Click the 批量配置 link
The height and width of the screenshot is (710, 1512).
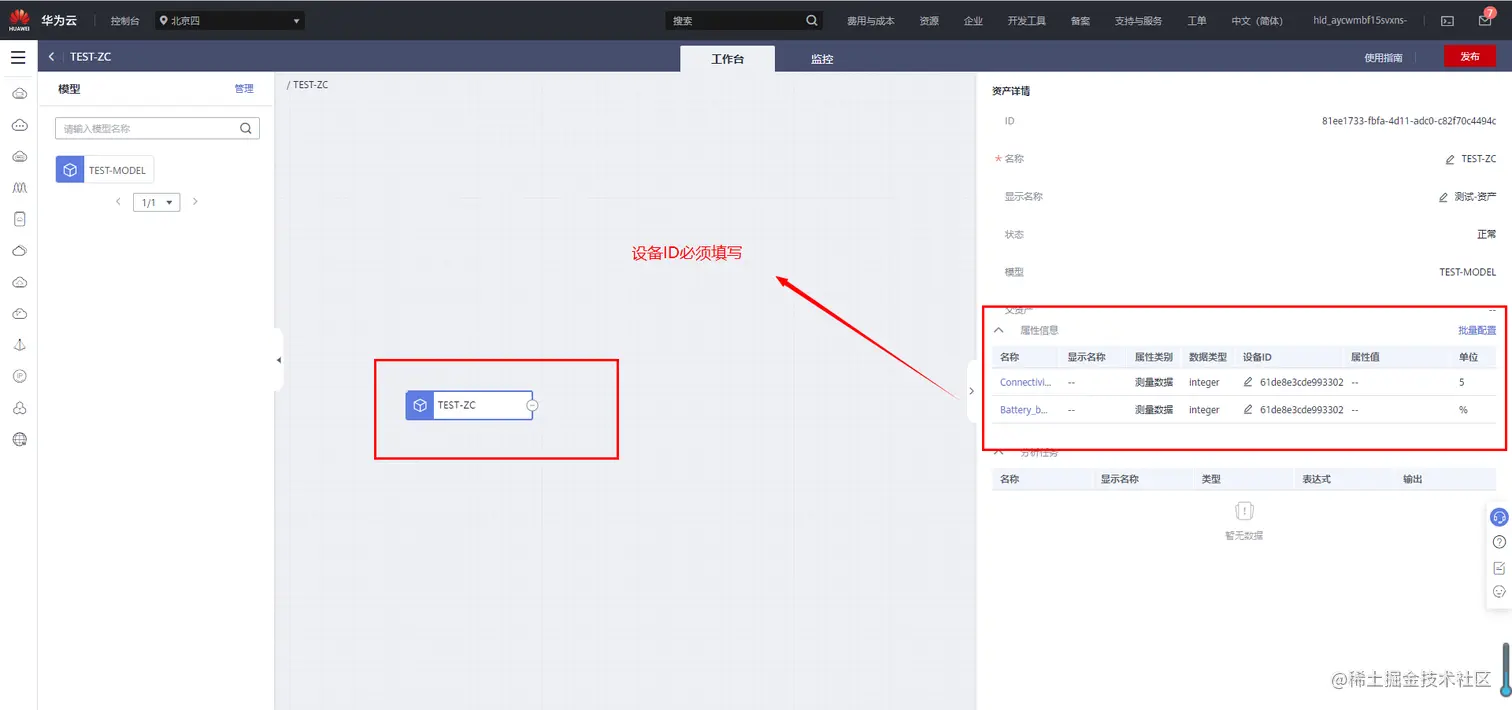[1477, 330]
